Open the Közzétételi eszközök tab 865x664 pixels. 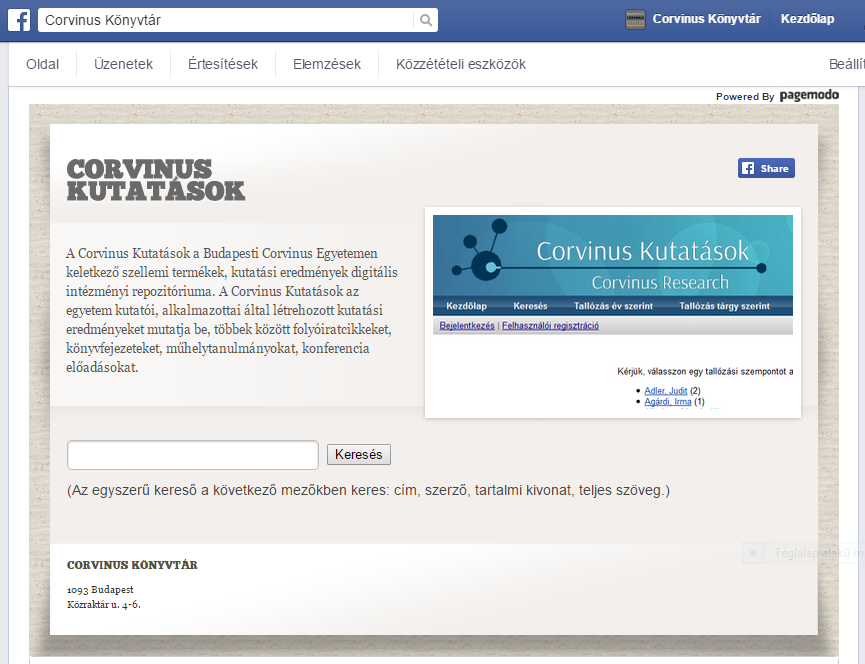[461, 64]
